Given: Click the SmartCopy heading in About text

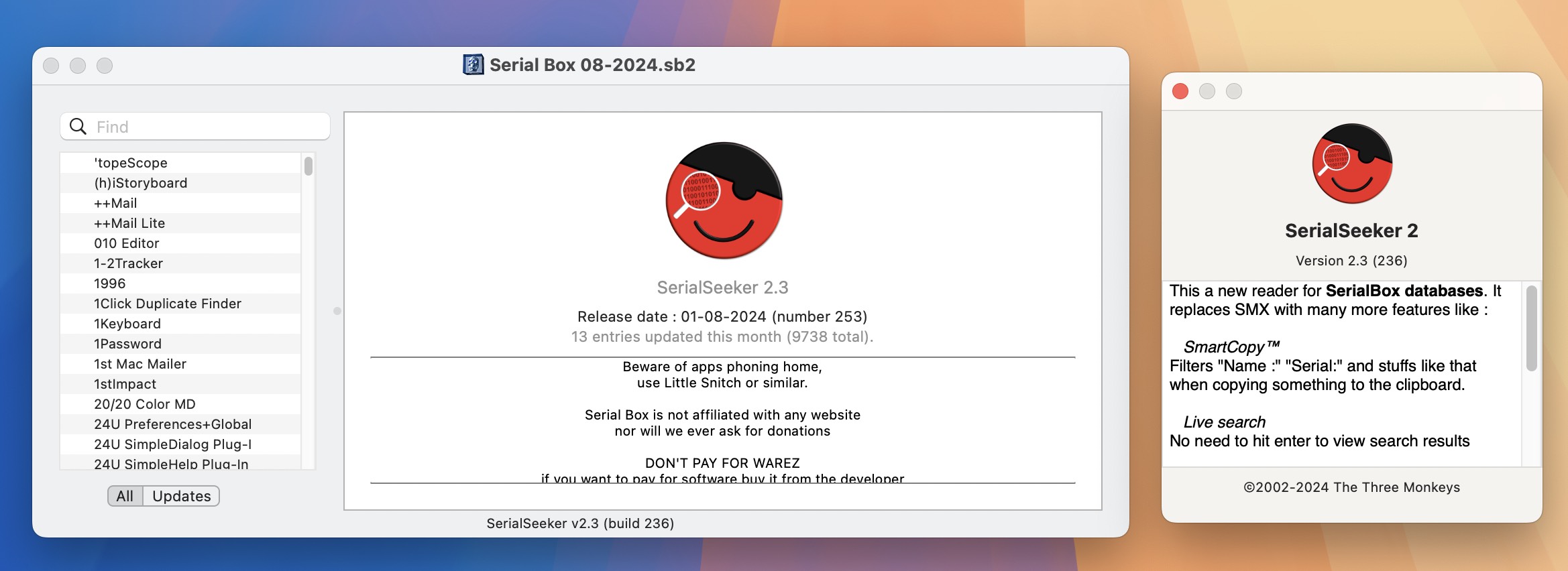Looking at the screenshot, I should pyautogui.click(x=1231, y=346).
